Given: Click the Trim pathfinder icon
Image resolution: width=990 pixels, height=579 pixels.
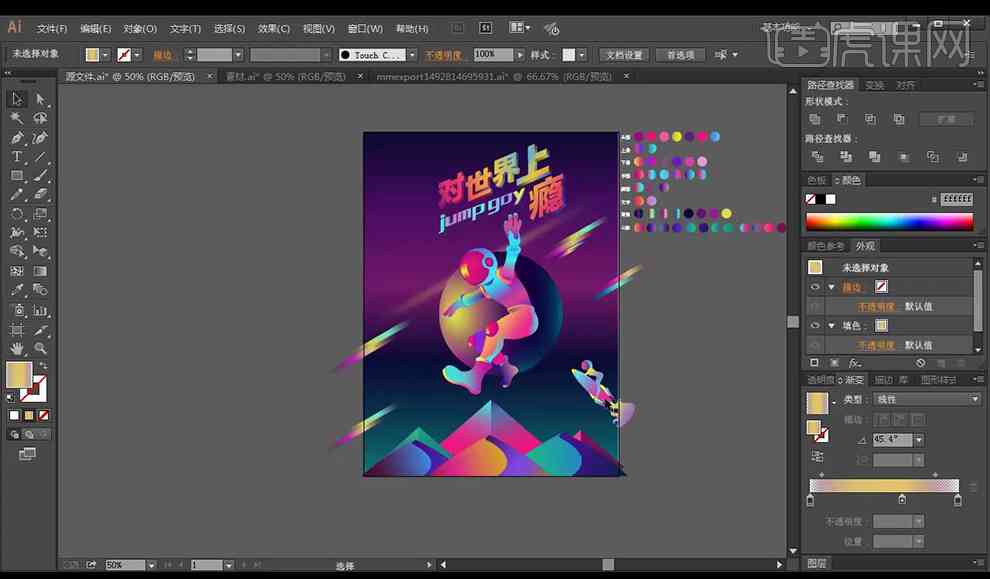Looking at the screenshot, I should 845,157.
